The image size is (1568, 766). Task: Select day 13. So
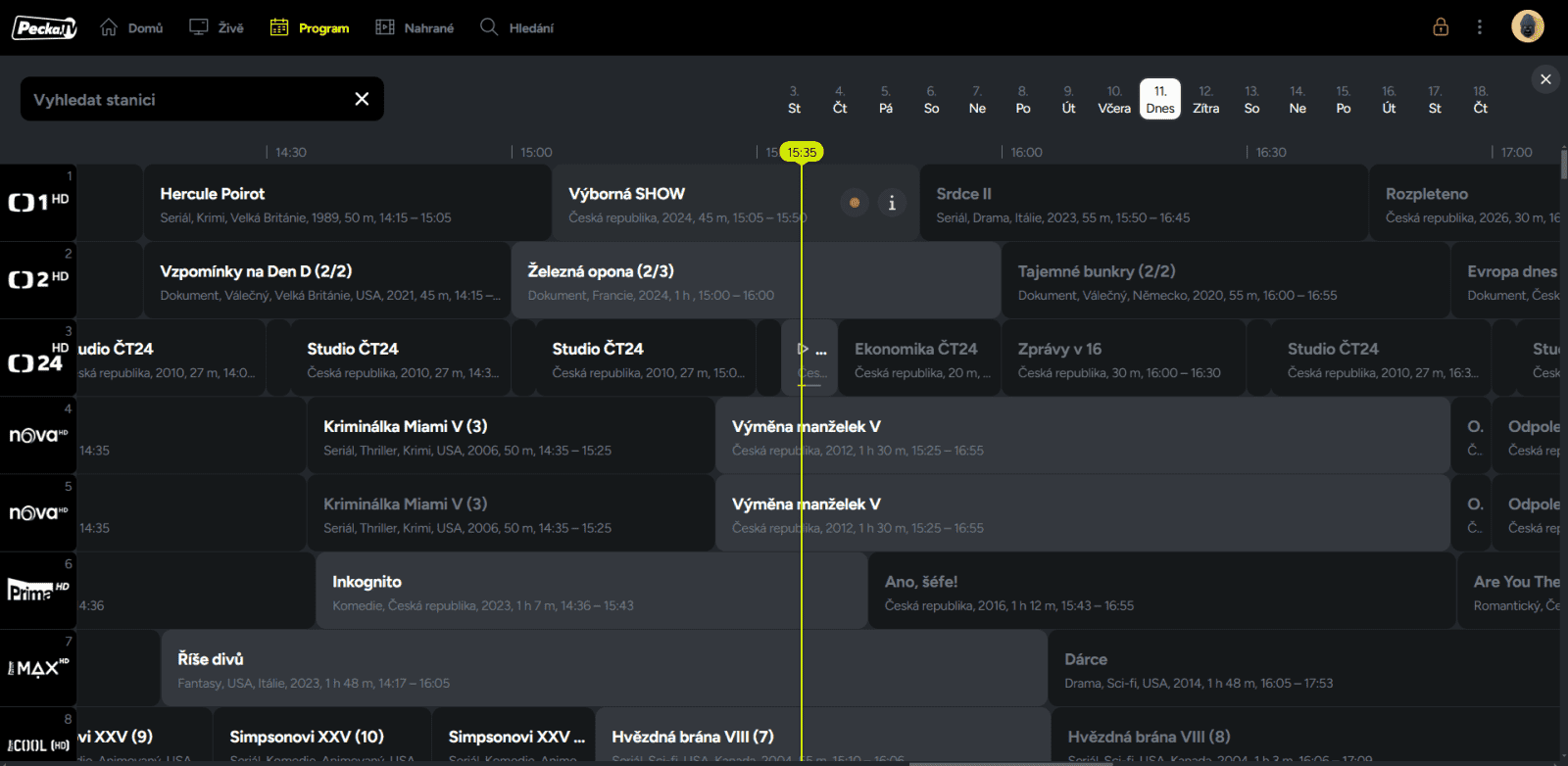click(1251, 100)
